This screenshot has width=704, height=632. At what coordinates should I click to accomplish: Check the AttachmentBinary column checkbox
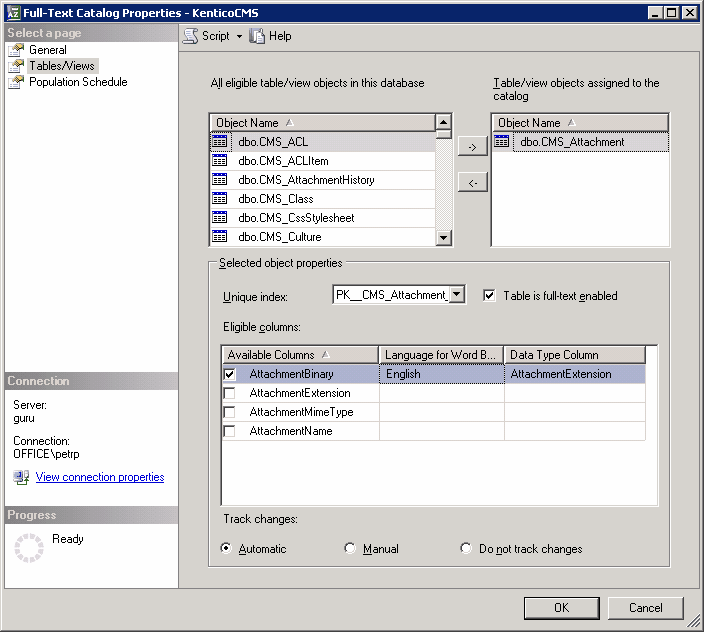[229, 374]
